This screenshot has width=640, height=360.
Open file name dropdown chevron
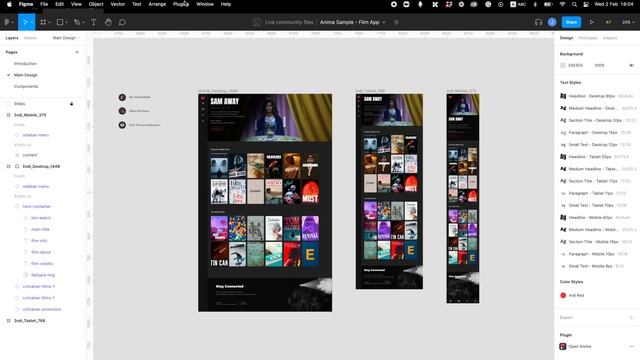[x=384, y=22]
